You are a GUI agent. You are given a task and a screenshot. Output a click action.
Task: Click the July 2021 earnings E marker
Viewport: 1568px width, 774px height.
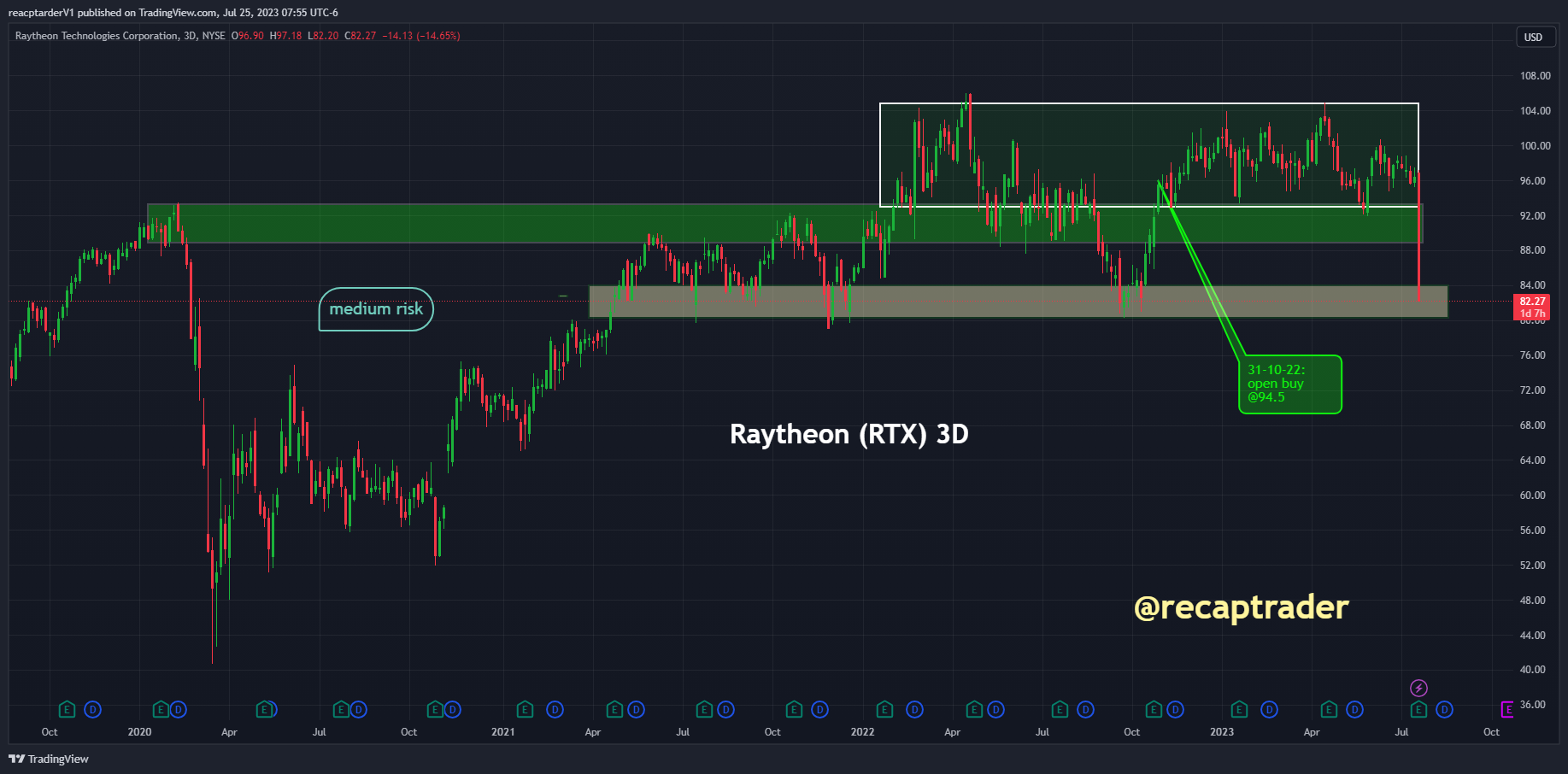704,709
